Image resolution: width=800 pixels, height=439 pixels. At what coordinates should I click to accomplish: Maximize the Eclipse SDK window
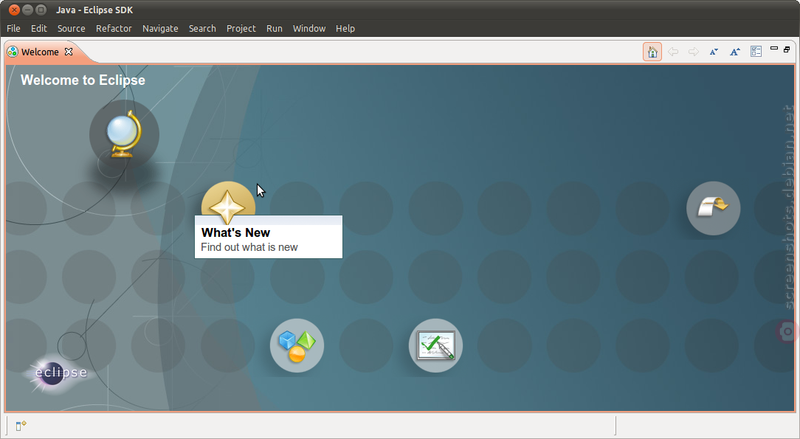coord(41,10)
